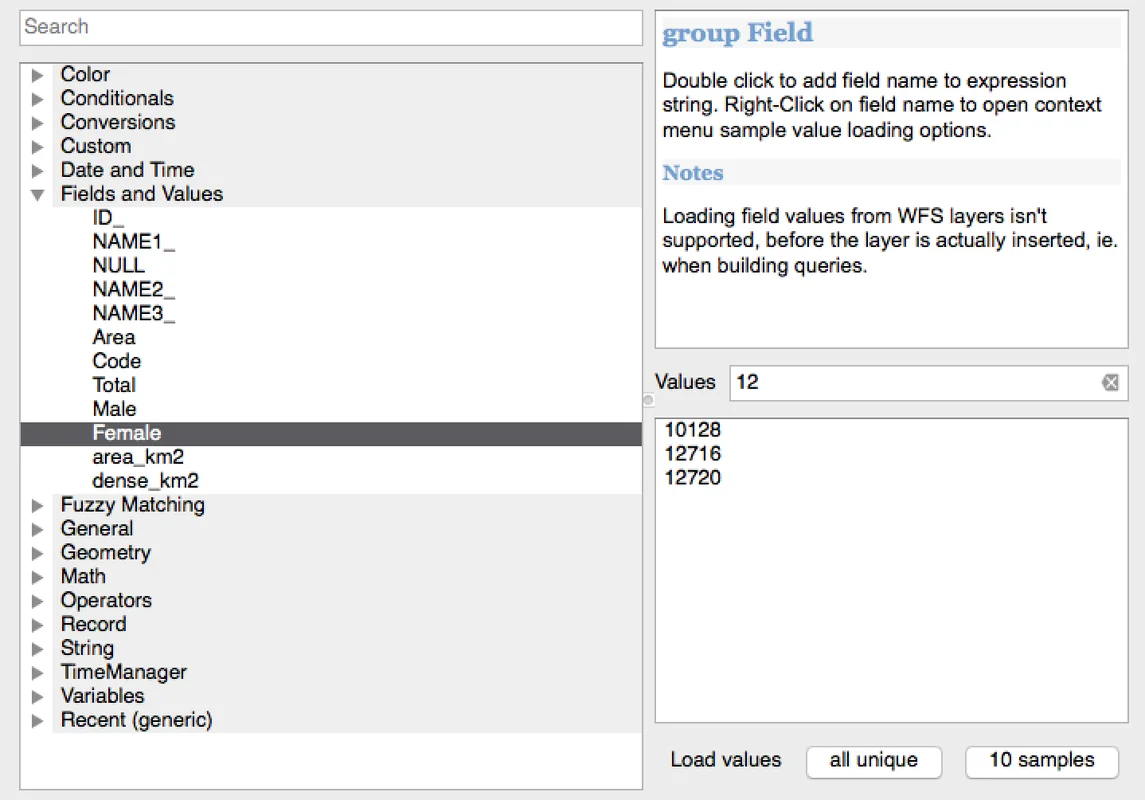Select the Total field

coord(114,385)
